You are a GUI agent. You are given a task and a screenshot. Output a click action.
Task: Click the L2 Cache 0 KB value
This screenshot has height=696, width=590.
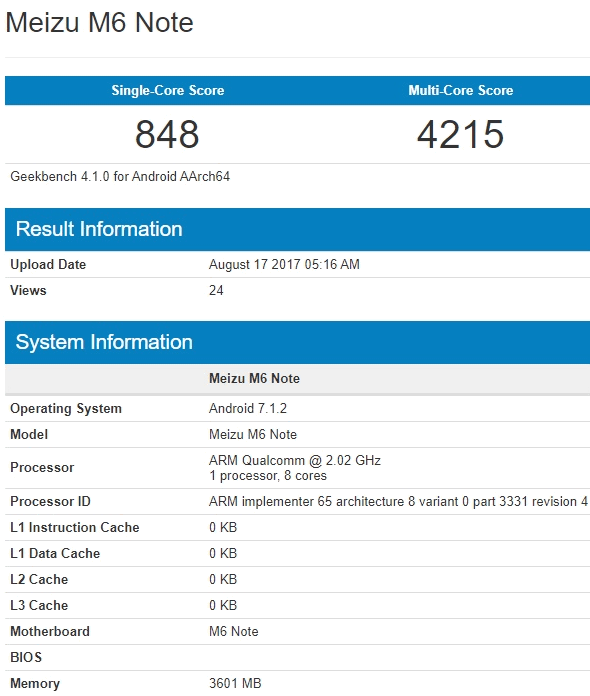pos(223,579)
